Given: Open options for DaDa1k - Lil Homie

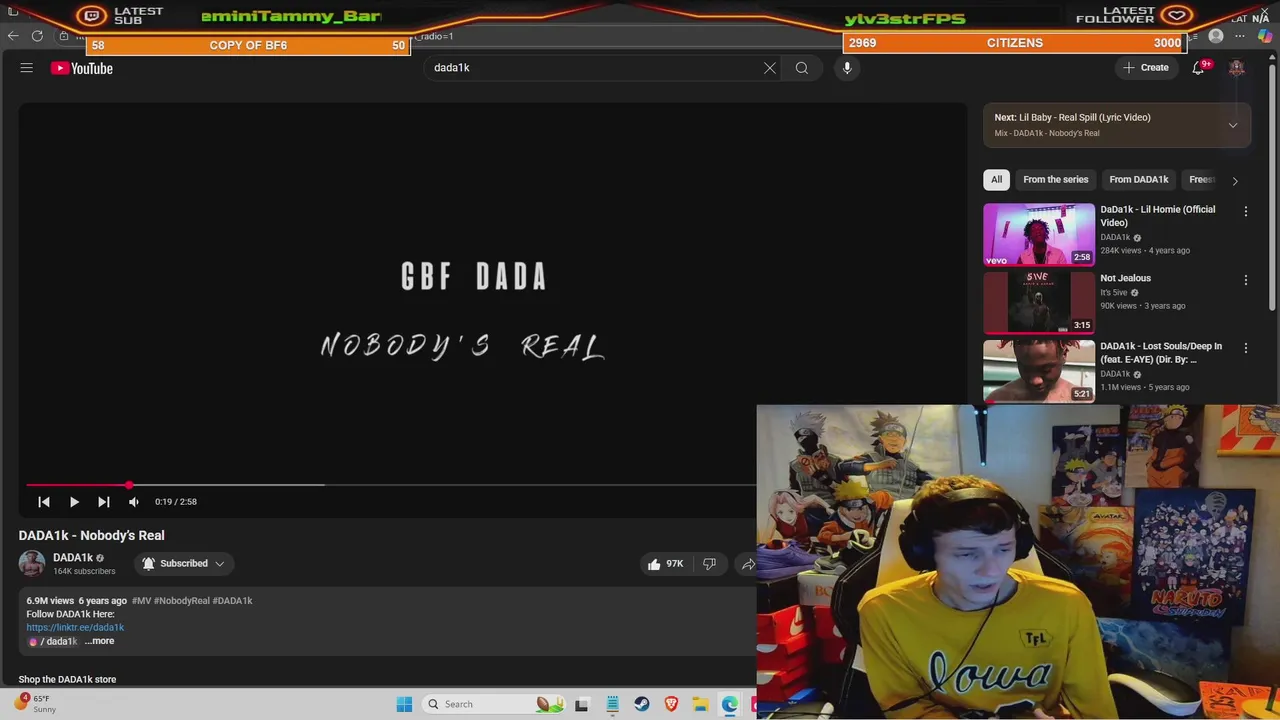Looking at the screenshot, I should click(1246, 211).
